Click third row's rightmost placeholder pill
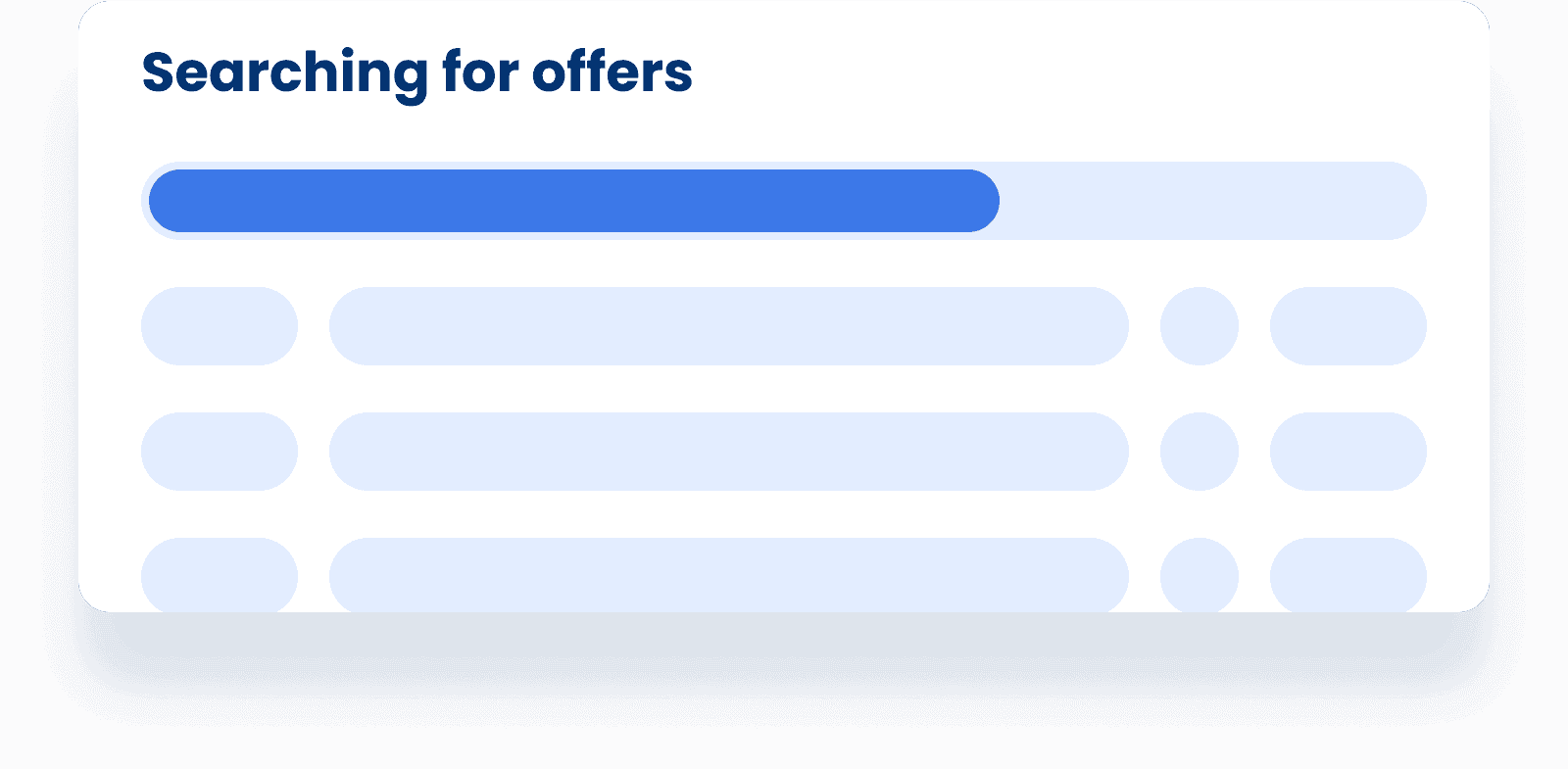Screen dimensions: 1568x769 [x=1348, y=575]
